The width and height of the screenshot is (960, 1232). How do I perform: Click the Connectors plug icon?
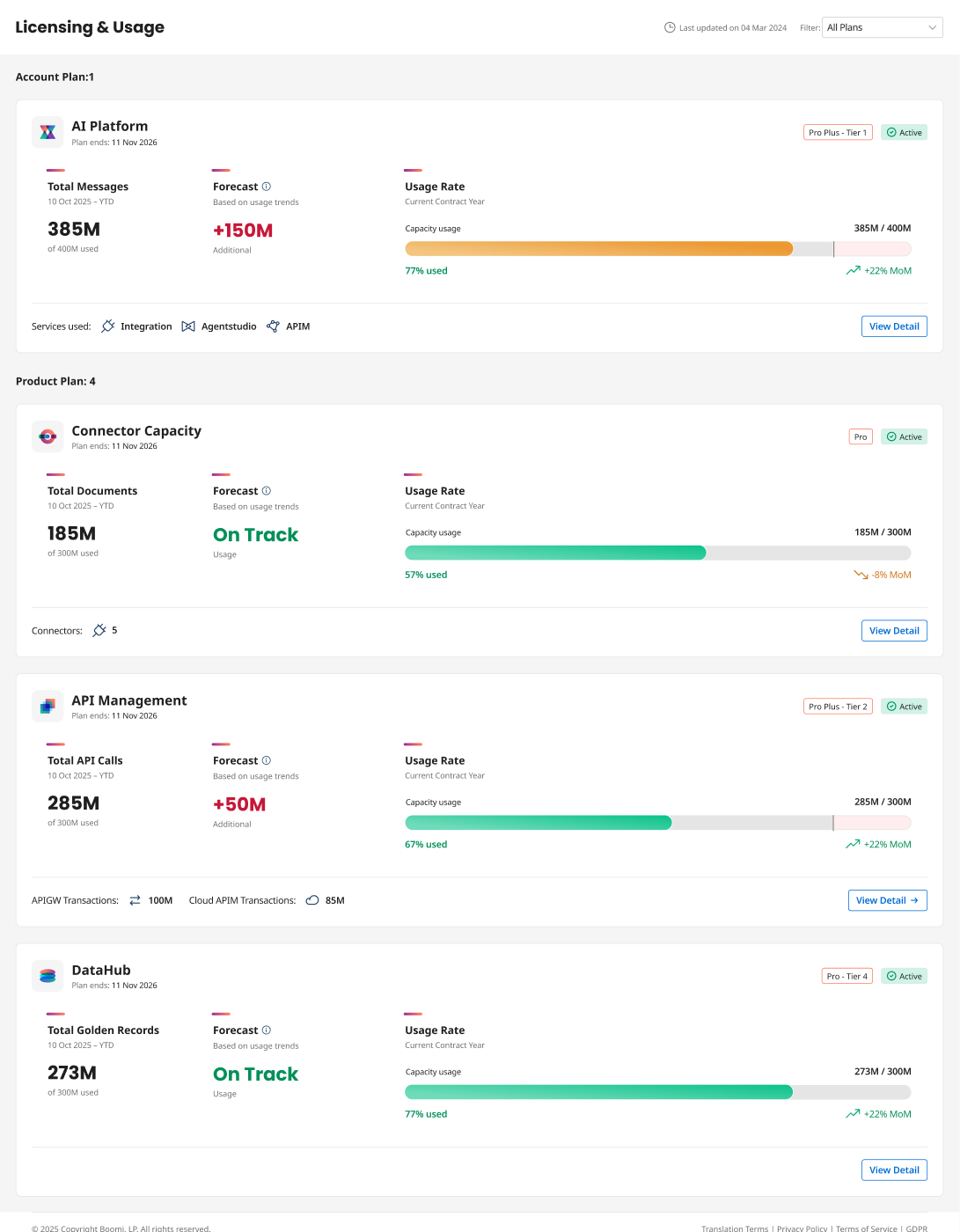99,630
